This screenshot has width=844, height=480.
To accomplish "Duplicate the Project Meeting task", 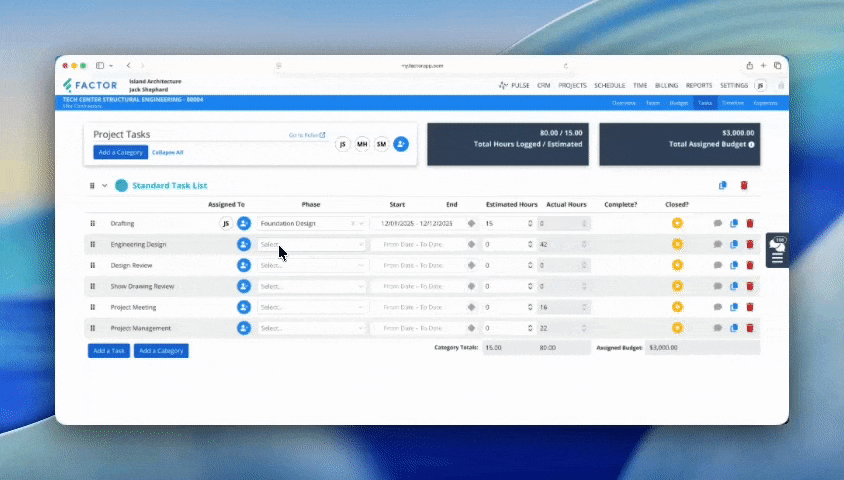I will coord(734,307).
